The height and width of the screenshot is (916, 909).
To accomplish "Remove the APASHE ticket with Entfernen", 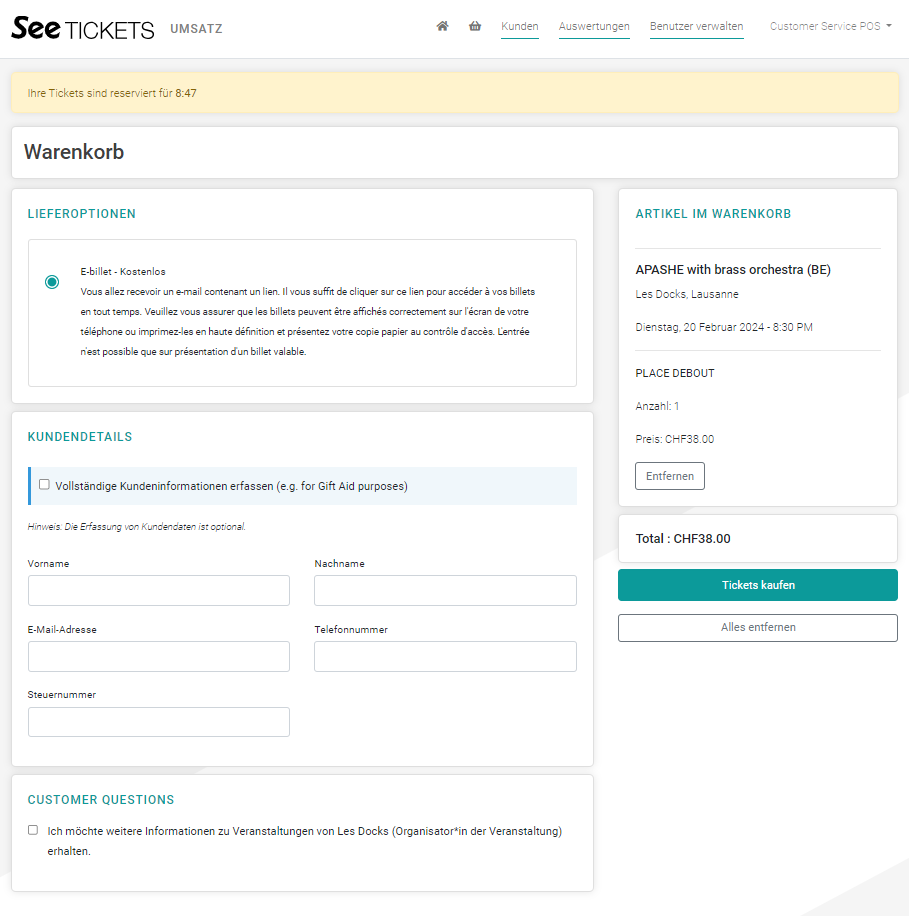I will pos(670,476).
